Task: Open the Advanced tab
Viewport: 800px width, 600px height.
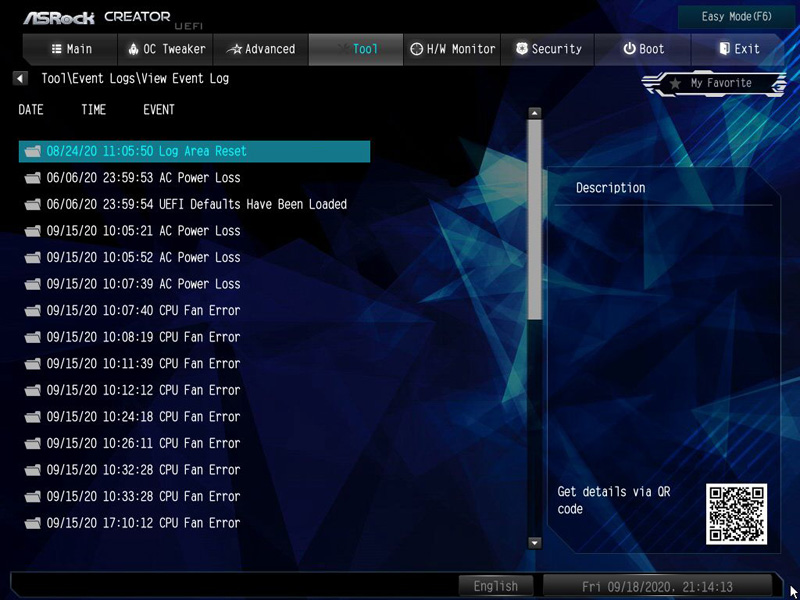Action: coord(261,49)
